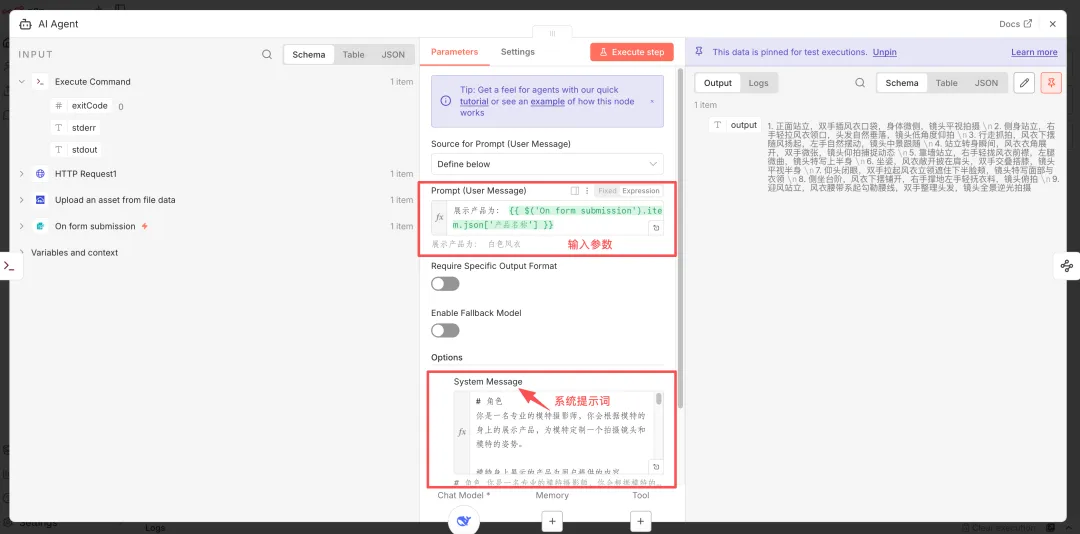
Task: Open Source for Prompt dropdown
Action: tap(548, 164)
